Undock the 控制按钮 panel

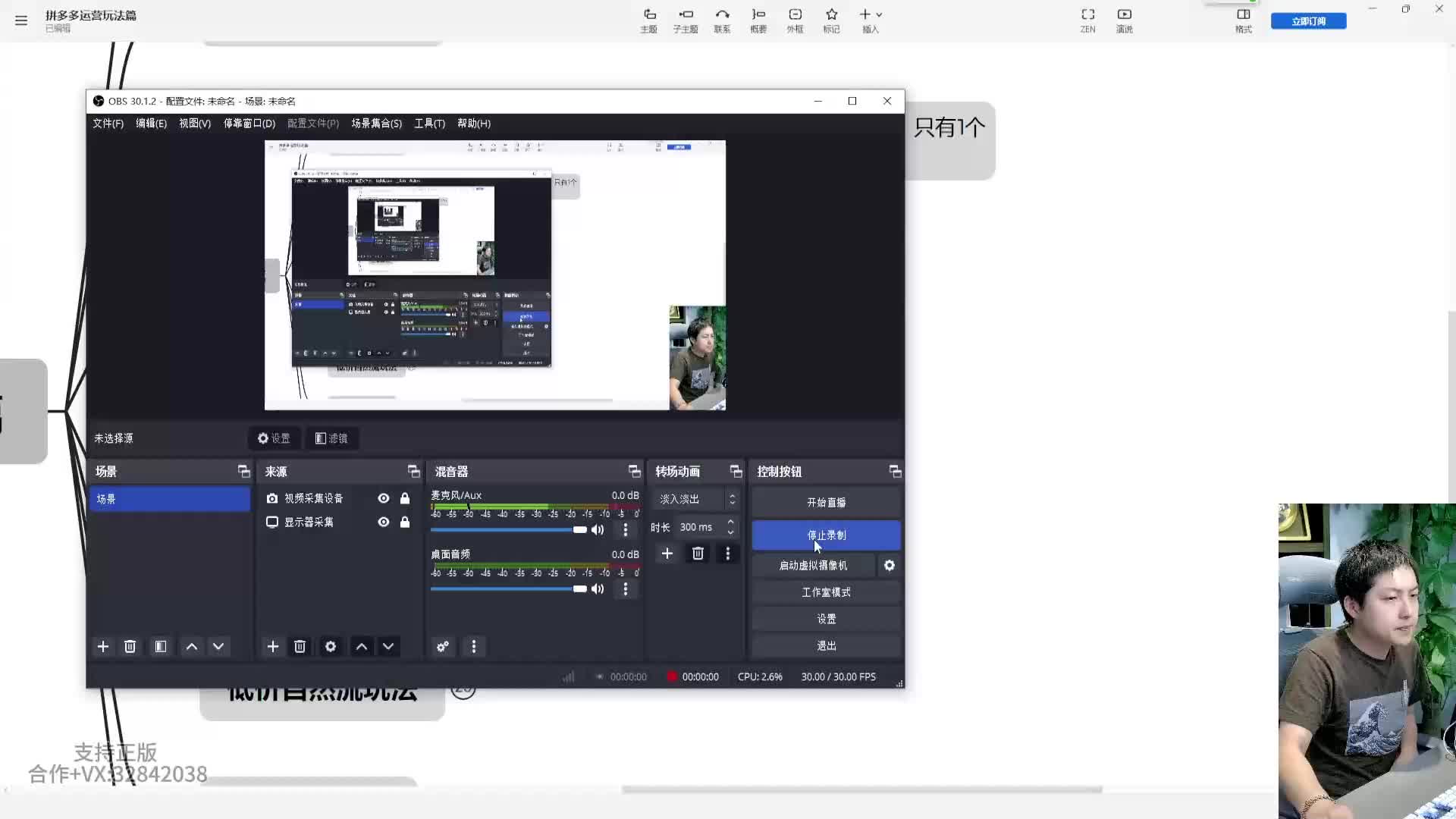click(895, 472)
